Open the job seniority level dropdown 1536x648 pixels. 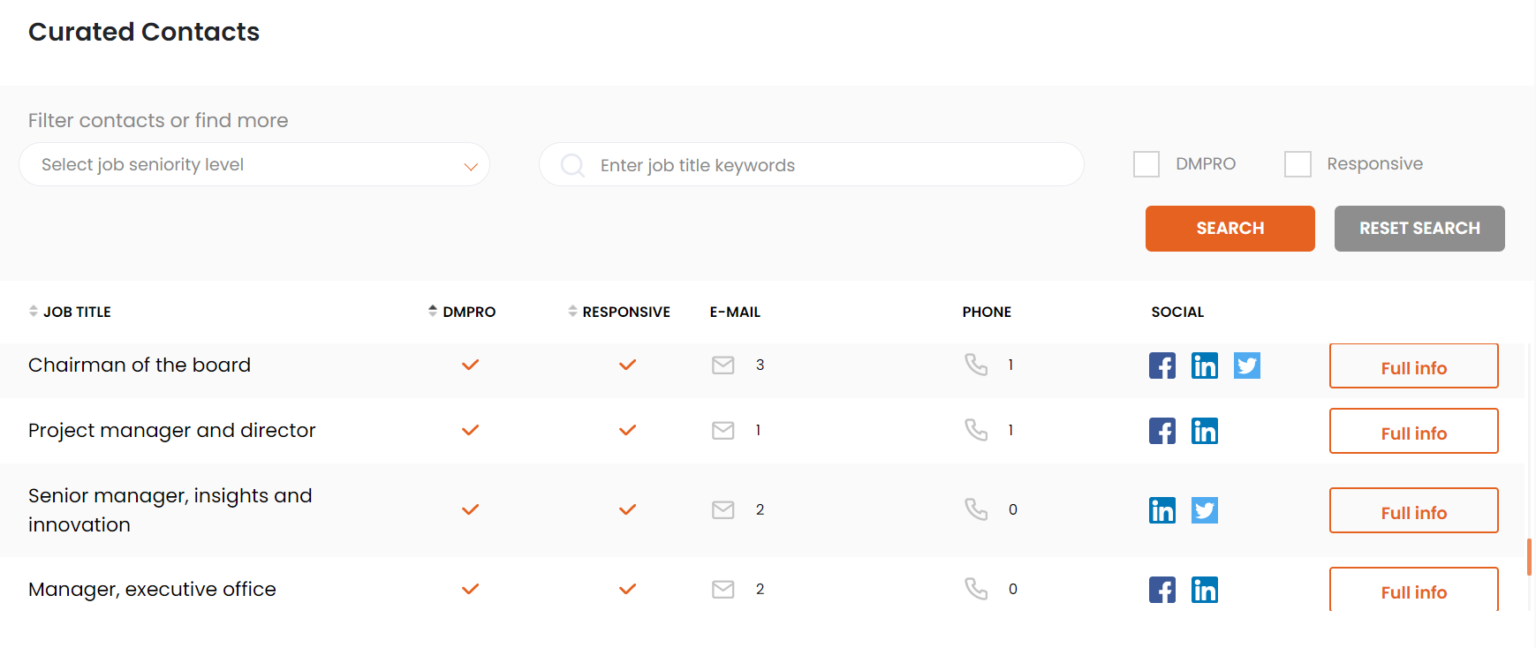coord(255,164)
